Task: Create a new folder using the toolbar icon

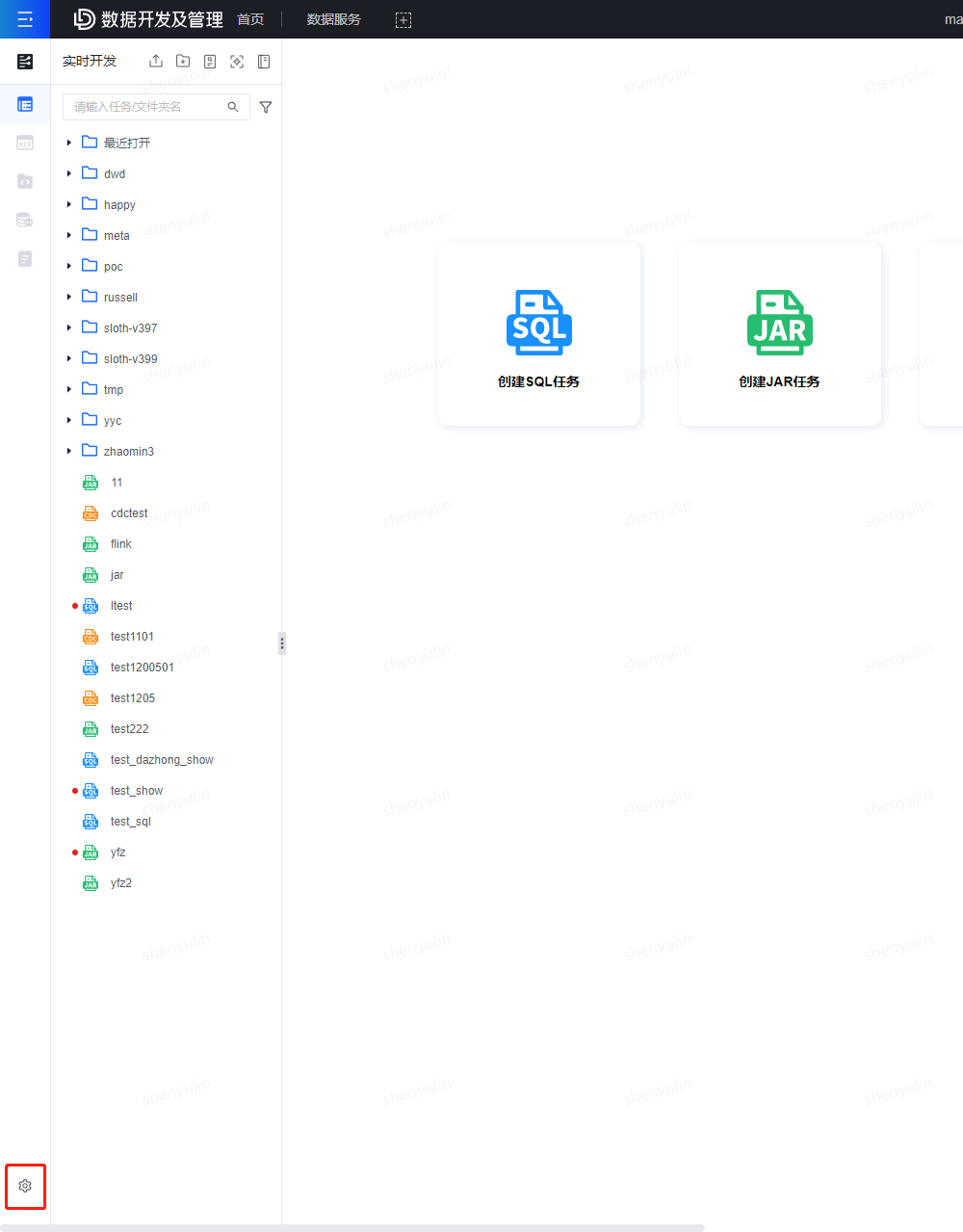Action: coord(183,61)
